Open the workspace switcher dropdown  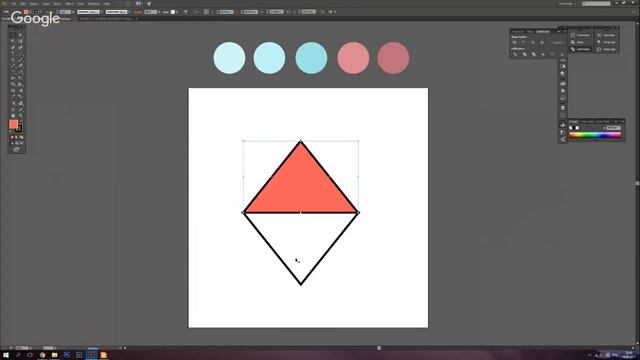pyautogui.click(x=567, y=3)
